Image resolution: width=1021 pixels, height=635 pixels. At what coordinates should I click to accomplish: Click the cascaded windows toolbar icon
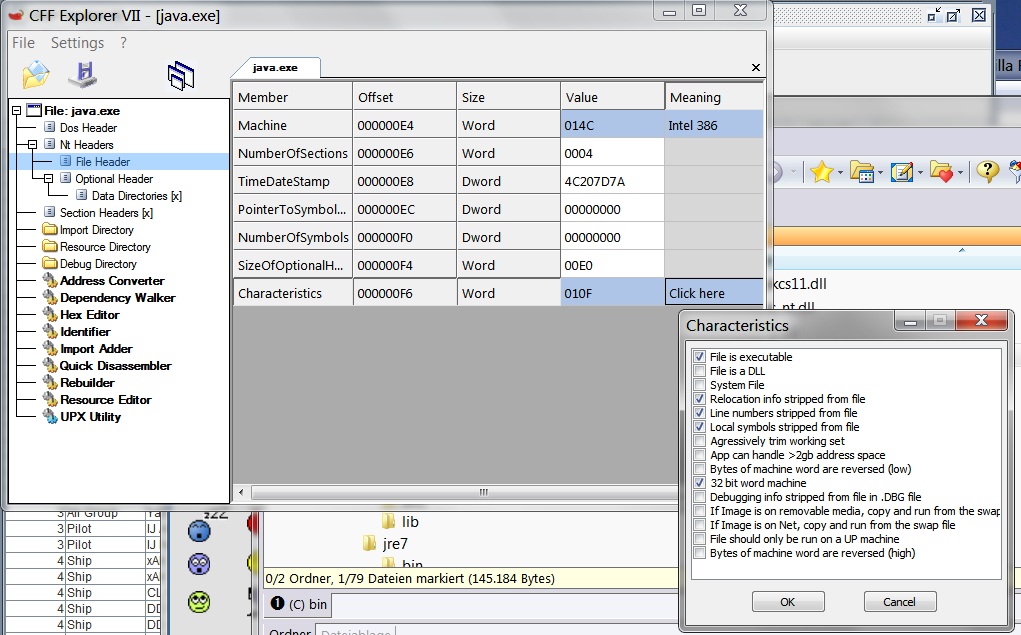(x=180, y=76)
